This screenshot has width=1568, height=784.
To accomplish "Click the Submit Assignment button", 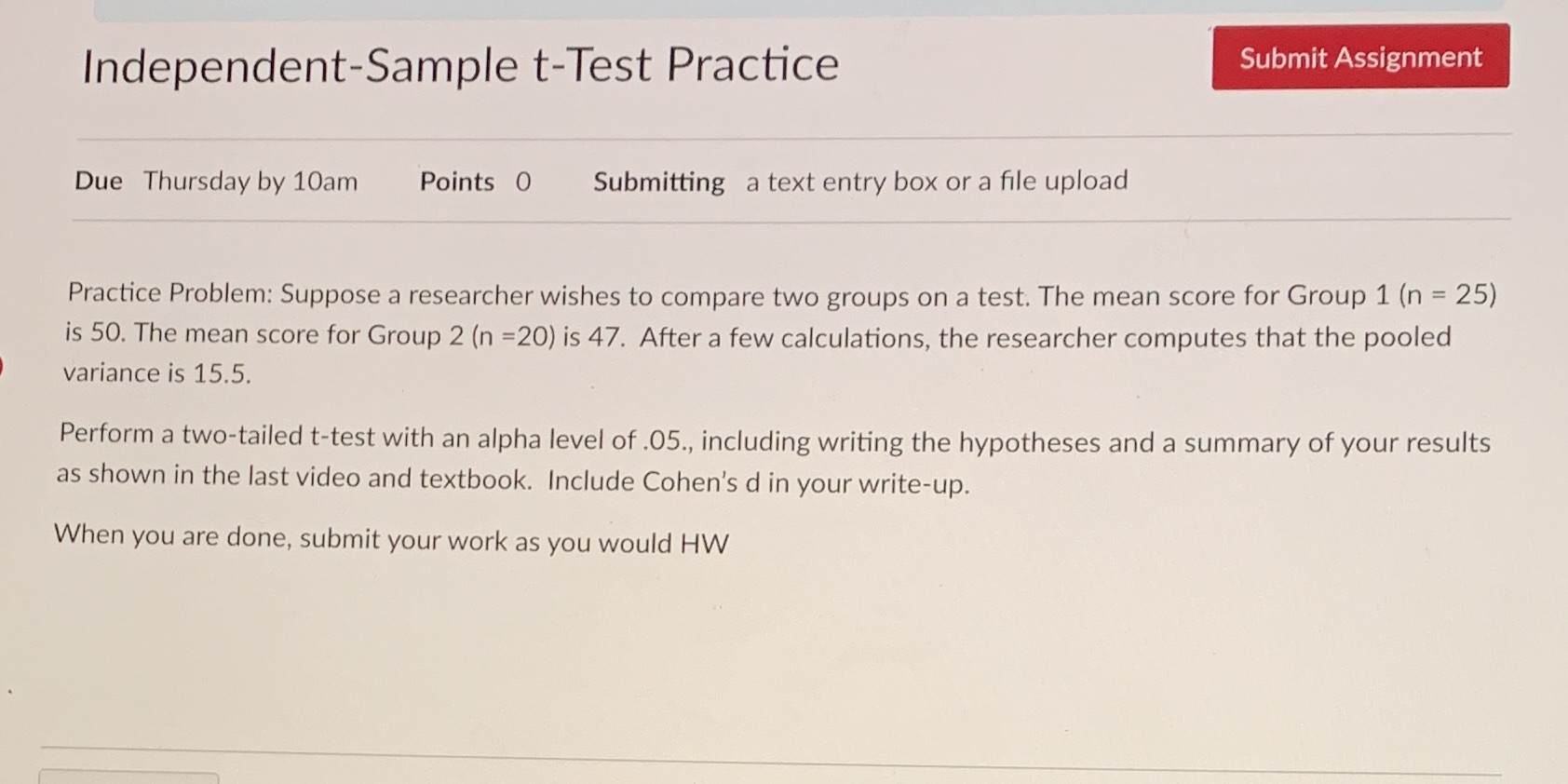I will [x=1358, y=58].
